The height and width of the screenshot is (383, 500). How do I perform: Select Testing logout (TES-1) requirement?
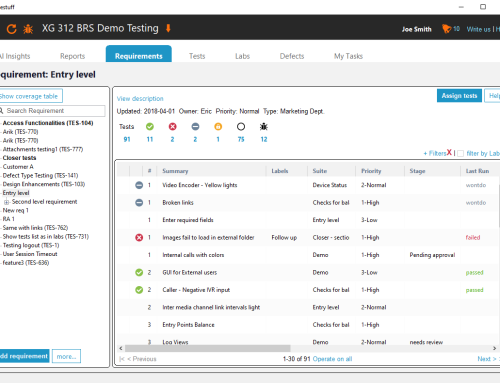31,245
